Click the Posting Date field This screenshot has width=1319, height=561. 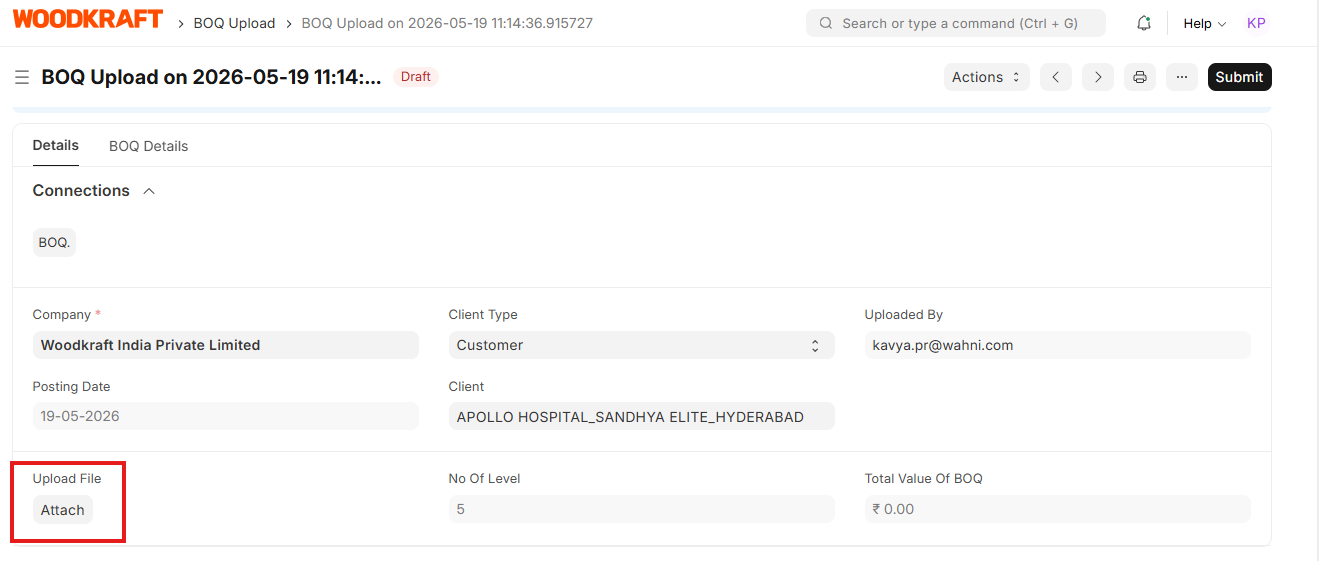coord(226,416)
